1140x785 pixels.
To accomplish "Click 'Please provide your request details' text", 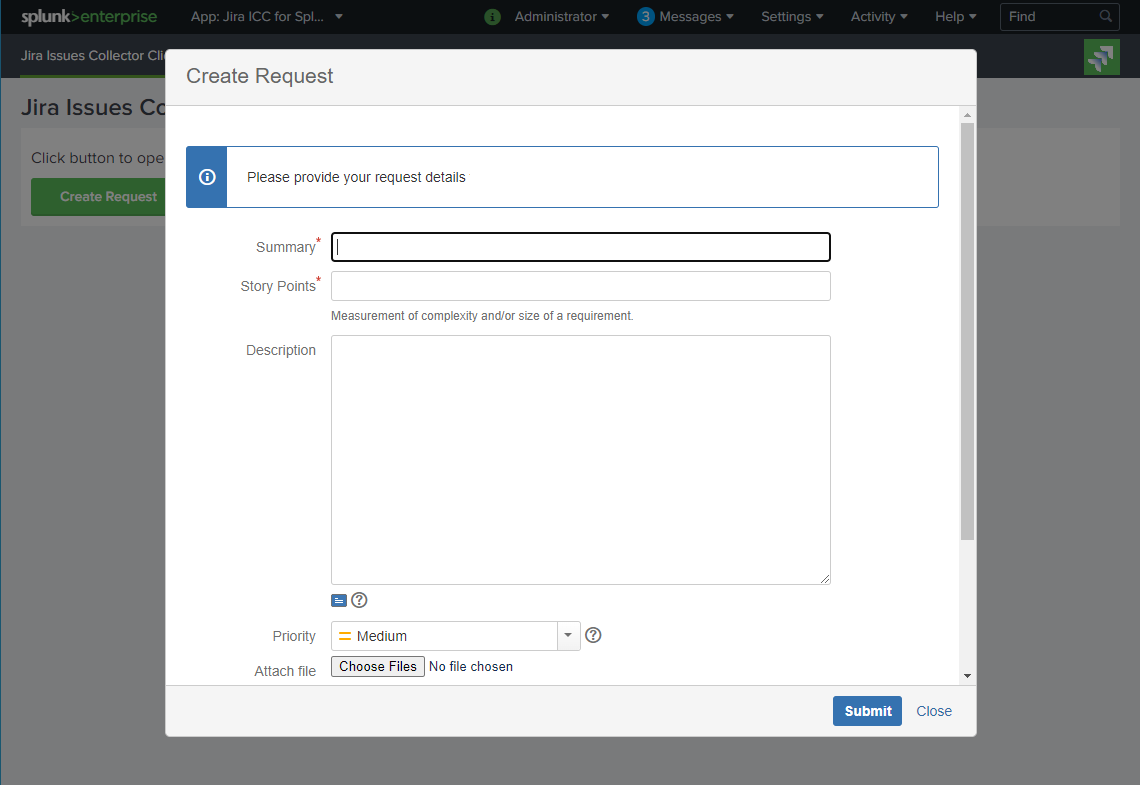I will point(356,177).
